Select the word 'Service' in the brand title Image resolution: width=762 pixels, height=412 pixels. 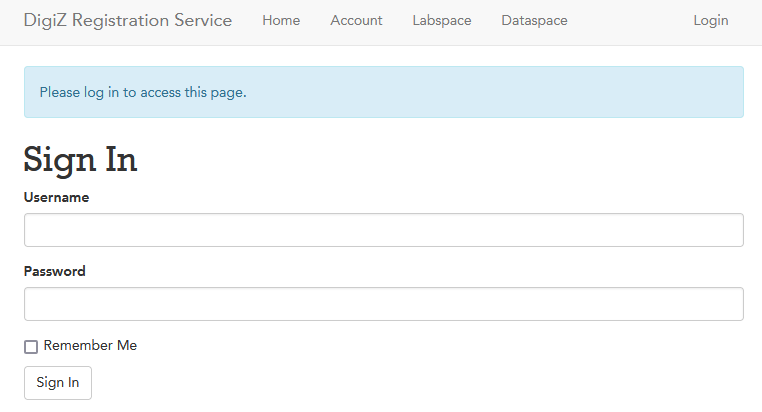coord(203,21)
